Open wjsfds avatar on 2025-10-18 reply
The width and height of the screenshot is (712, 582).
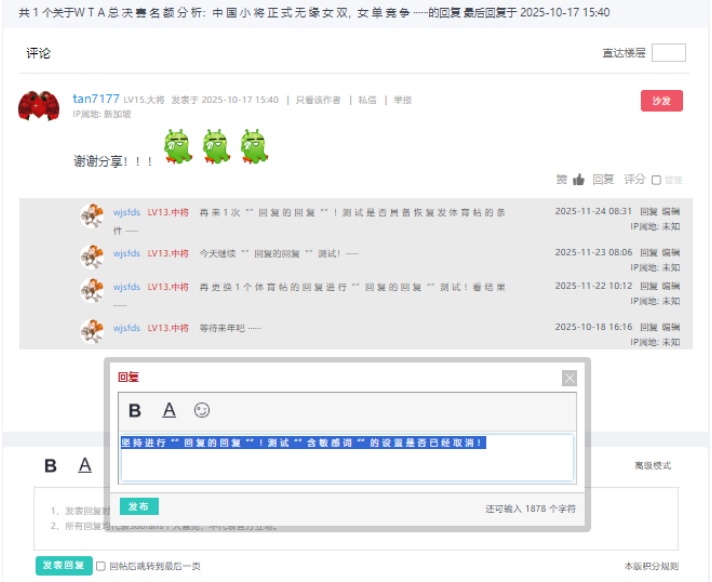point(92,331)
